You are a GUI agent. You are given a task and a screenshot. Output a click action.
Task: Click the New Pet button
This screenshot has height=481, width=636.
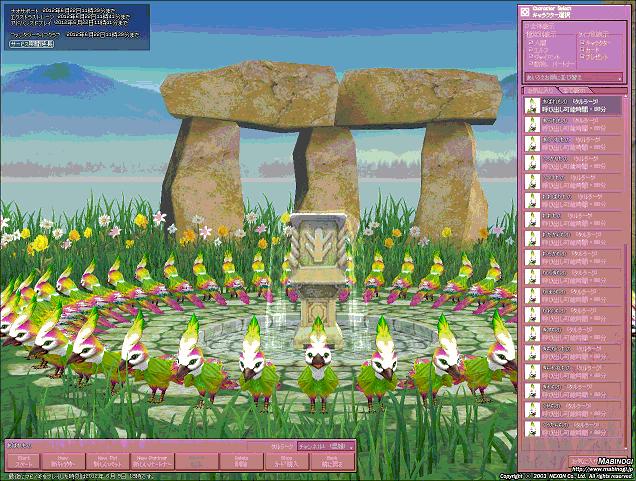[x=107, y=461]
